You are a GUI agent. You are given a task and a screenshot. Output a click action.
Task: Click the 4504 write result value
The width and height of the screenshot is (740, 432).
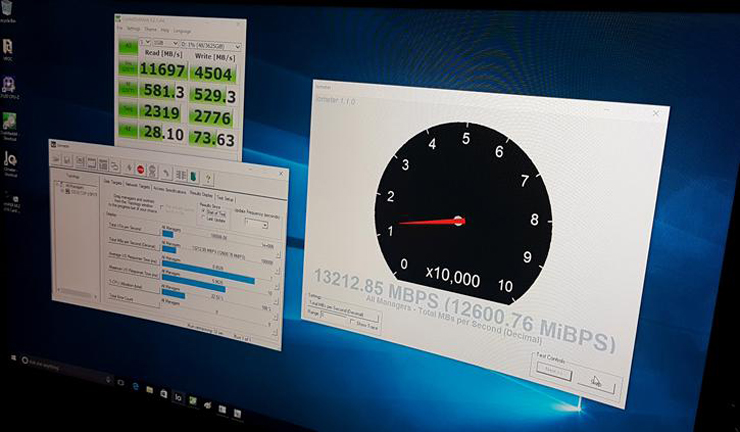click(214, 74)
